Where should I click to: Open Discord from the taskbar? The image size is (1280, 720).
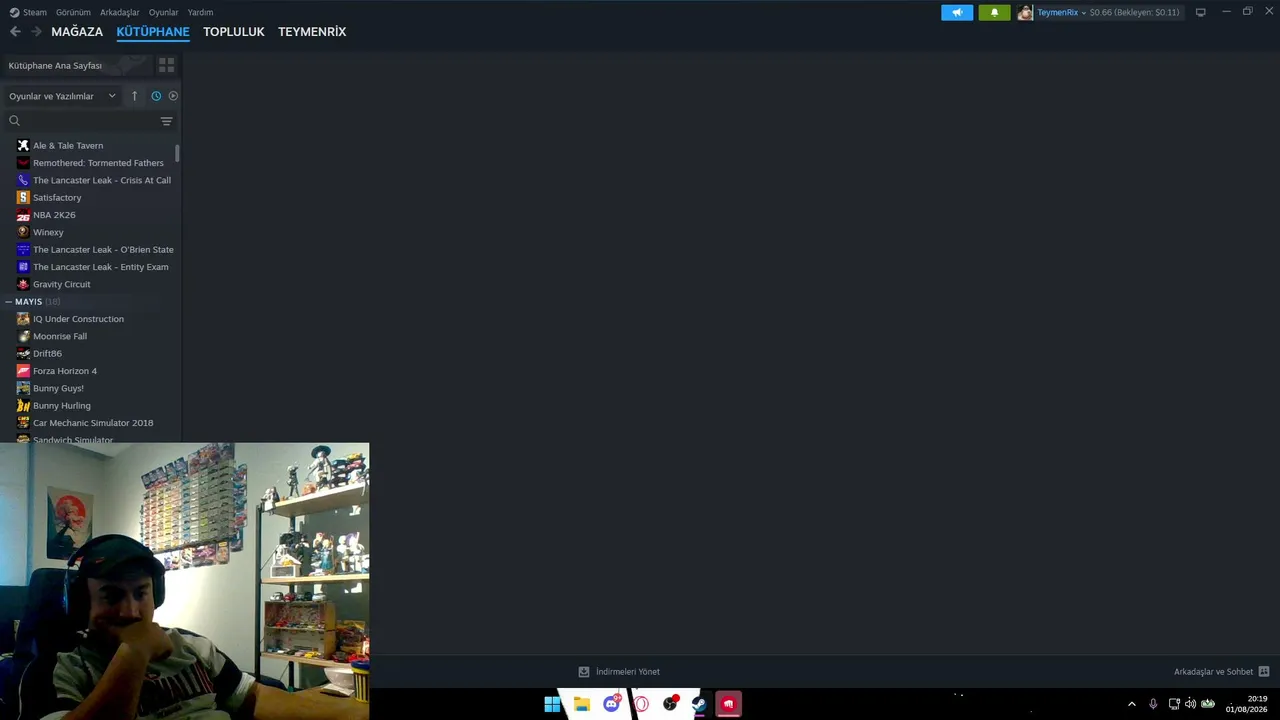click(611, 704)
